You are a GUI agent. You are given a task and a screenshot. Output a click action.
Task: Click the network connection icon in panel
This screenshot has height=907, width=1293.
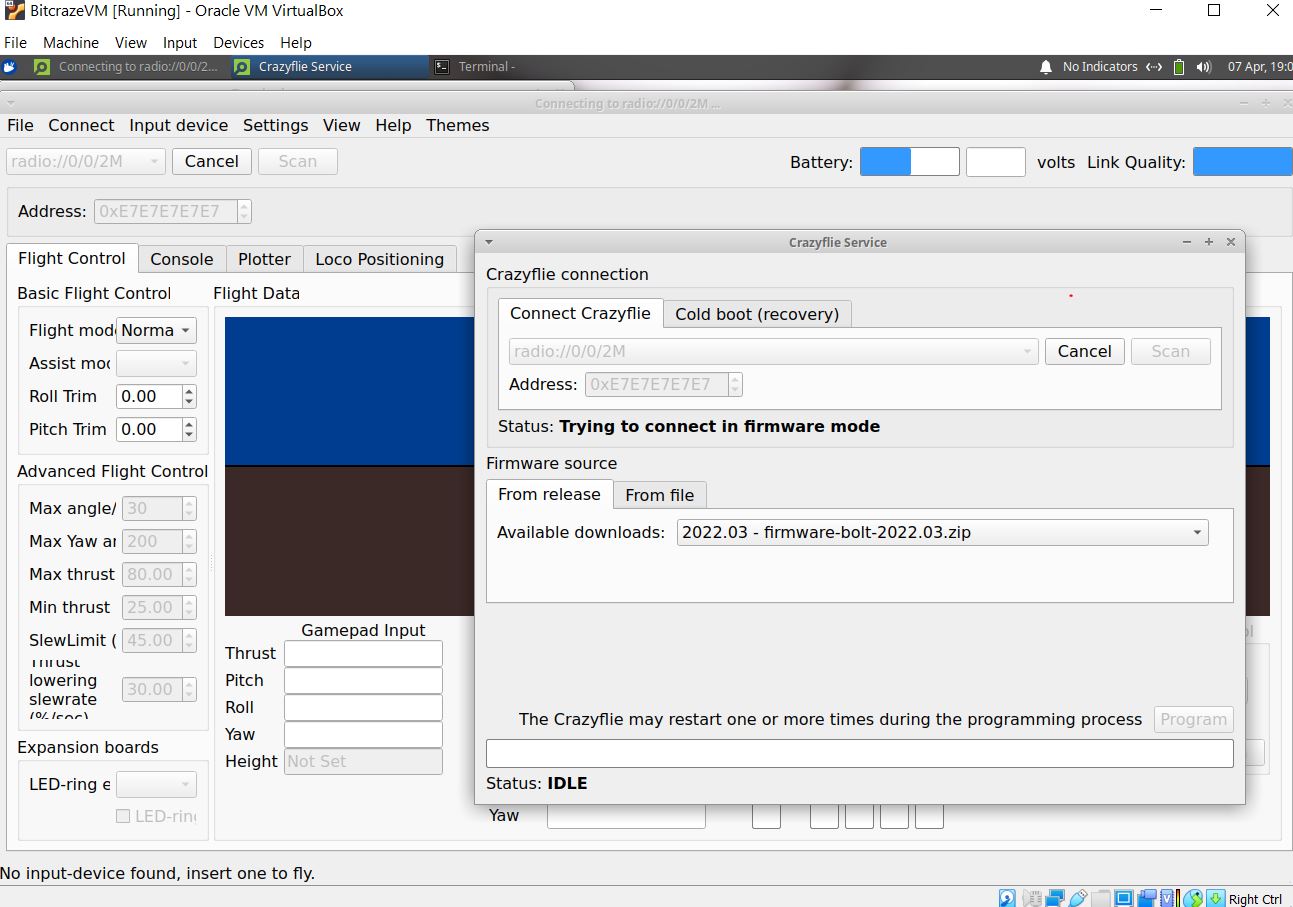point(1154,67)
